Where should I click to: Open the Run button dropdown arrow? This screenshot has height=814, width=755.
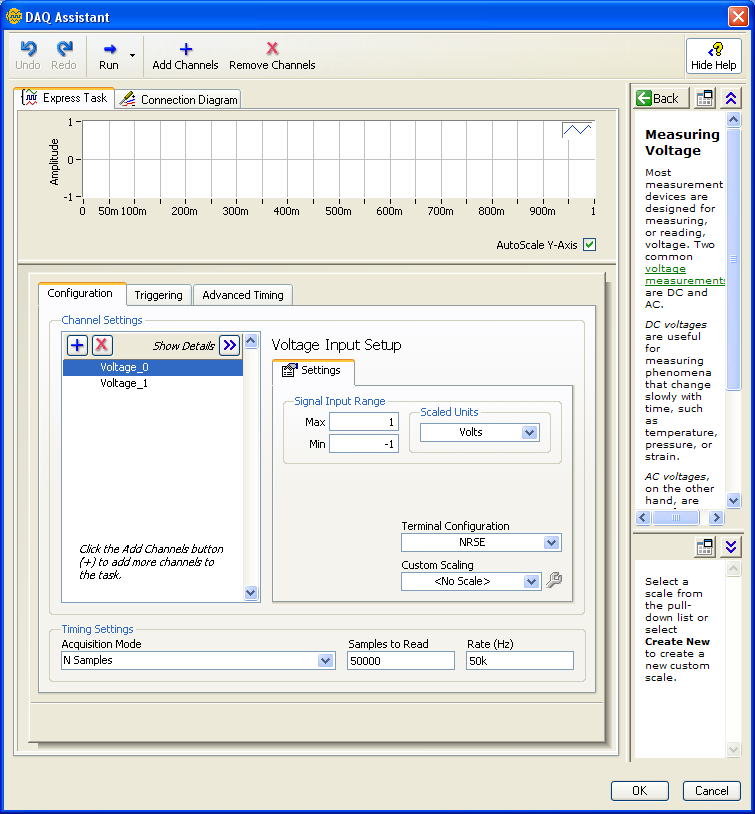(132, 56)
